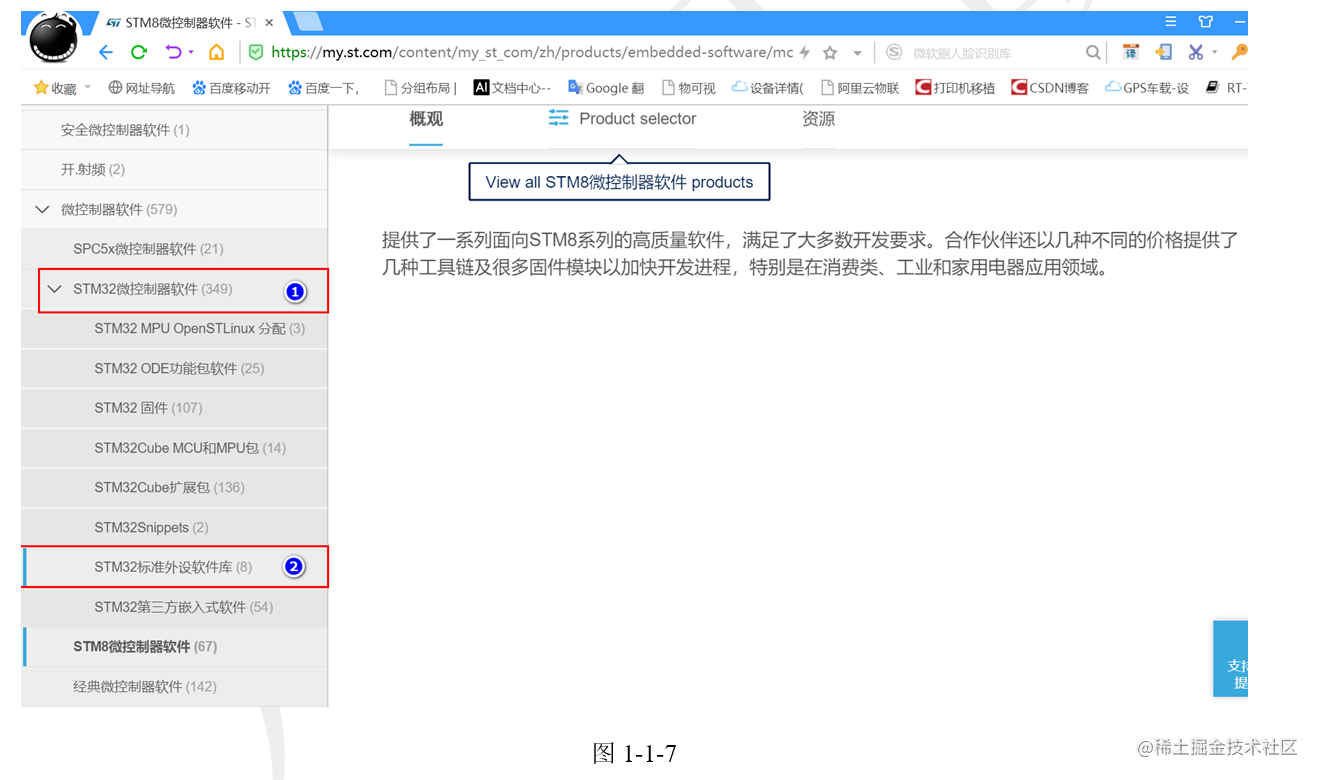
Task: Open STM32Snippets (2)
Action: (175, 527)
